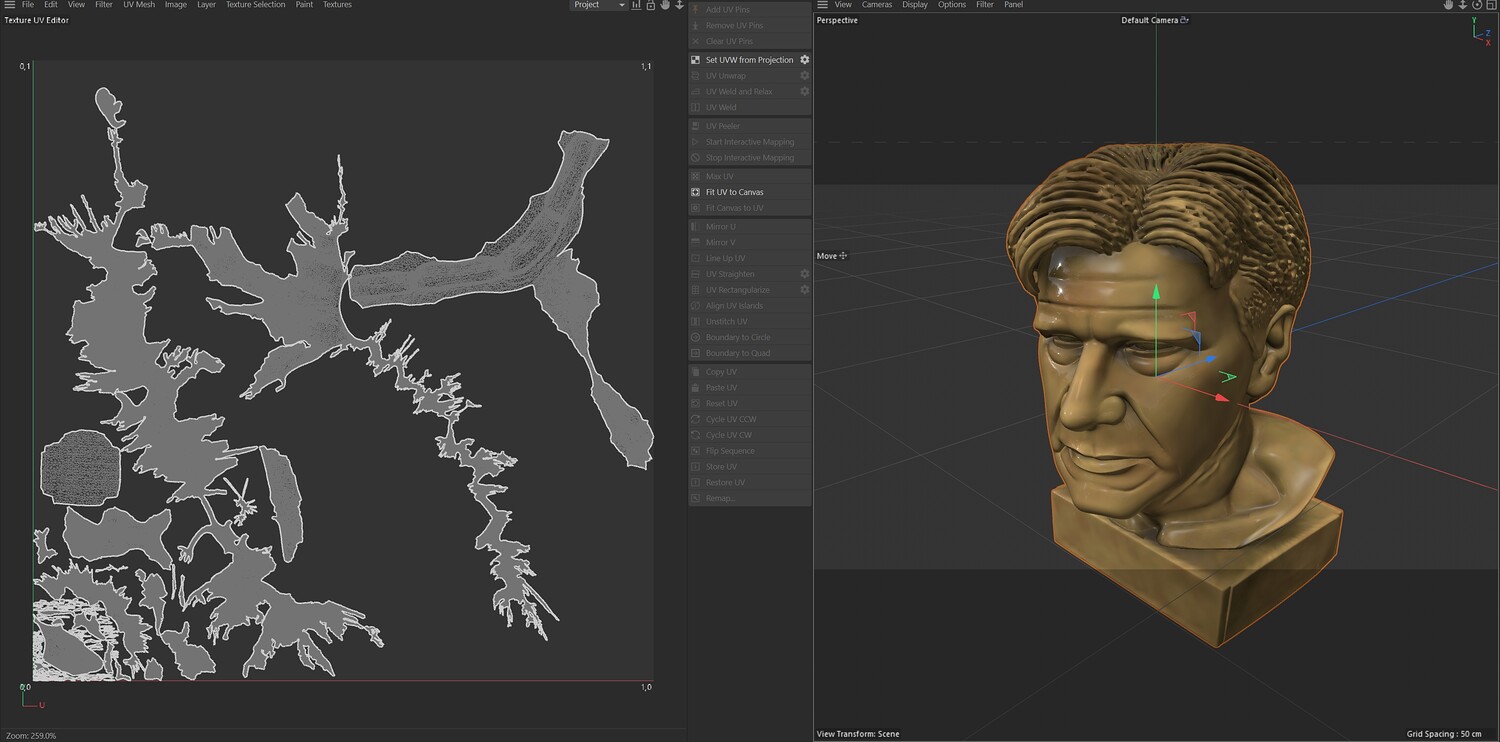Click Set UVW from Projection command
This screenshot has width=1500, height=742.
pos(748,60)
